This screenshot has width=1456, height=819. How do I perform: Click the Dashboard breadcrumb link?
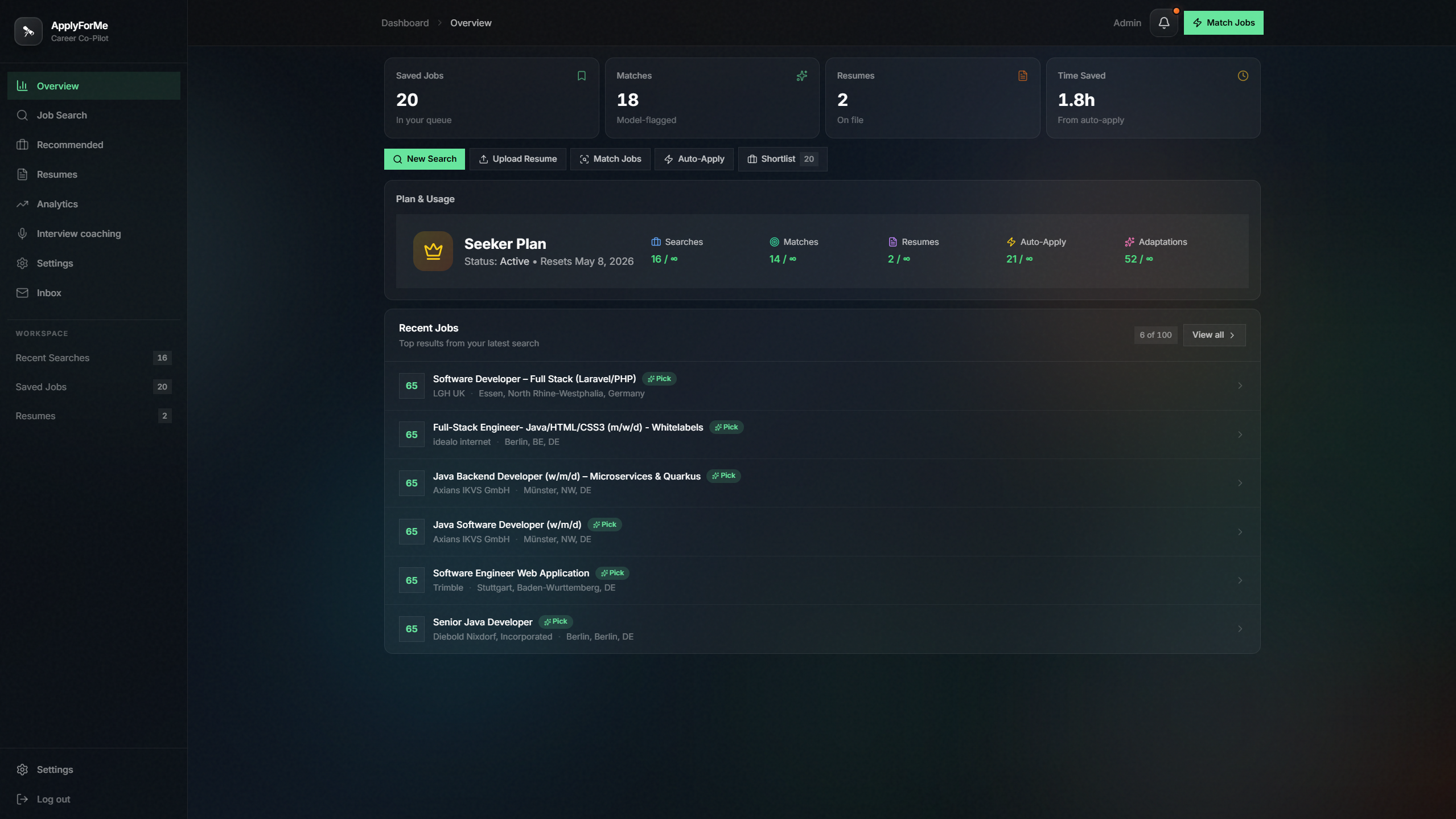pos(405,23)
